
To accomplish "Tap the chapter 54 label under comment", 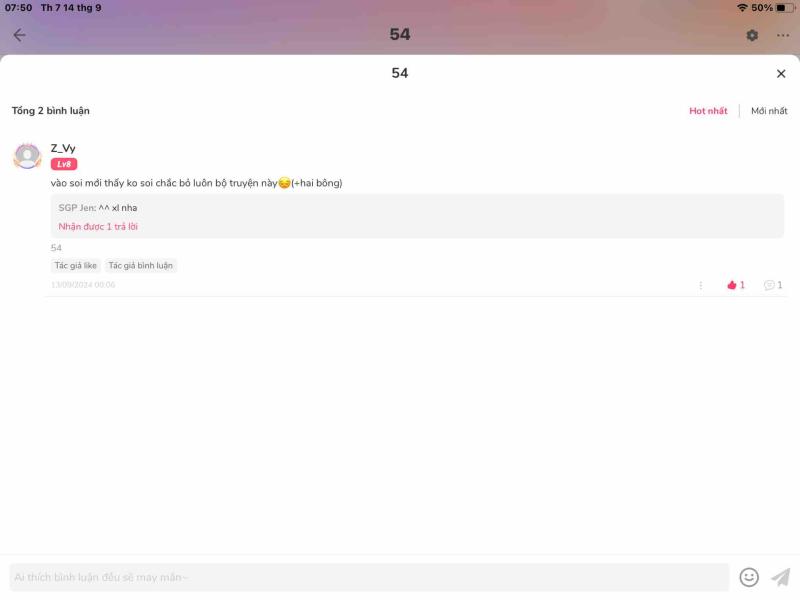I will tap(56, 248).
